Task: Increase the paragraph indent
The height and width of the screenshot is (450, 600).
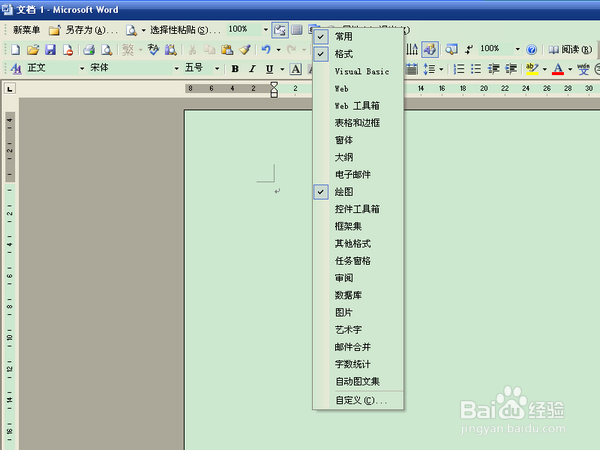Action: click(511, 69)
